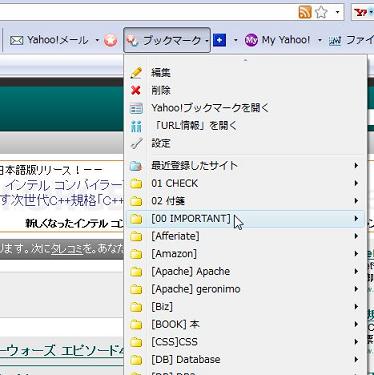The width and height of the screenshot is (374, 375).
Task: Click the 最近登録したサイト folder icon
Action: 136,166
